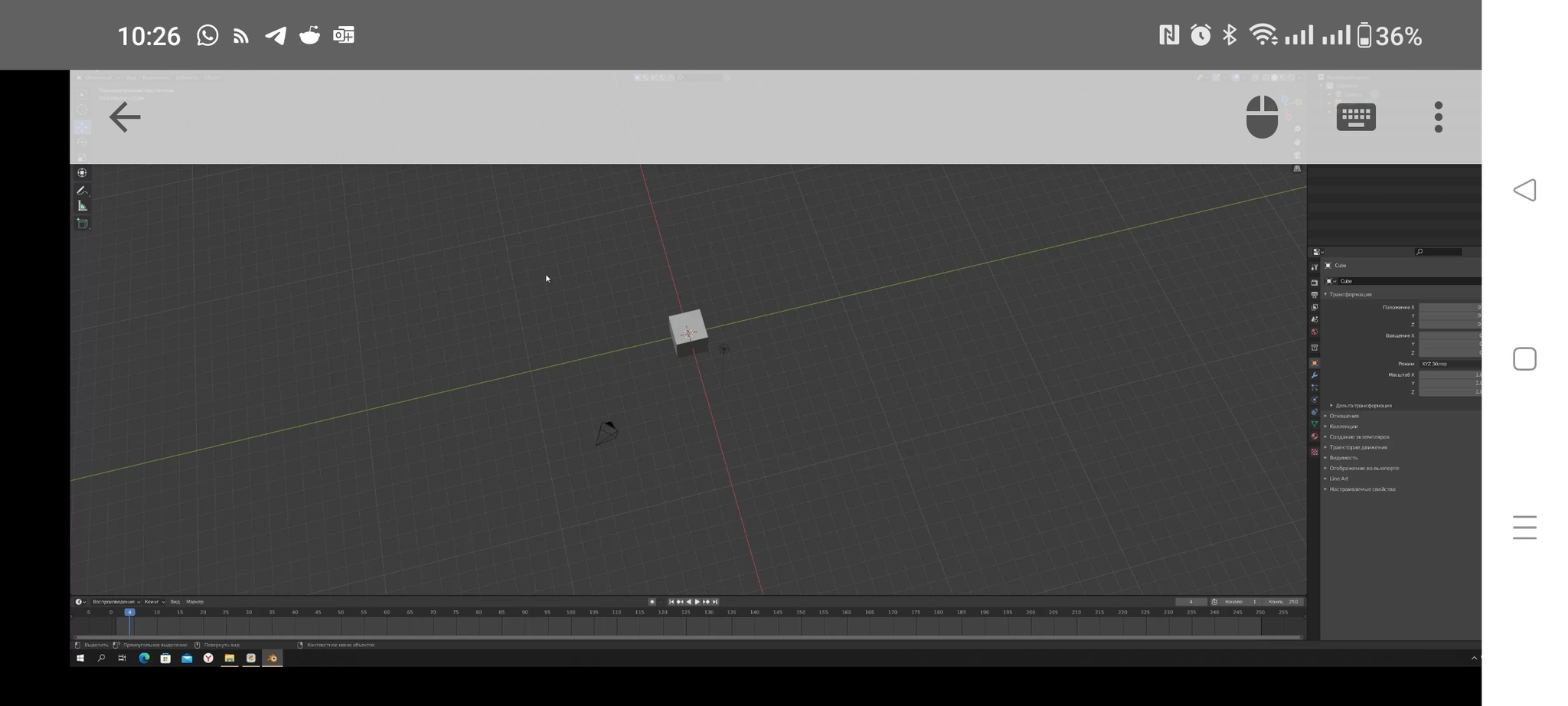Open the three-dot overflow menu
This screenshot has width=1568, height=706.
1439,117
